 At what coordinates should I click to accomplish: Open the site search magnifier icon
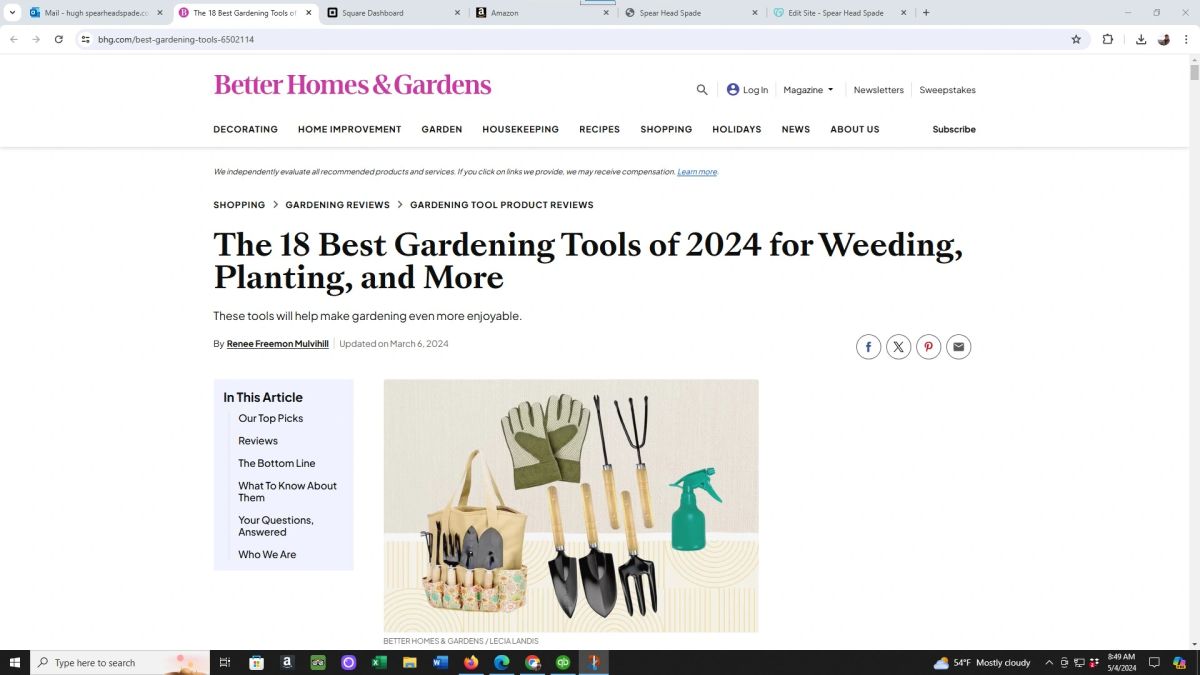(x=702, y=90)
